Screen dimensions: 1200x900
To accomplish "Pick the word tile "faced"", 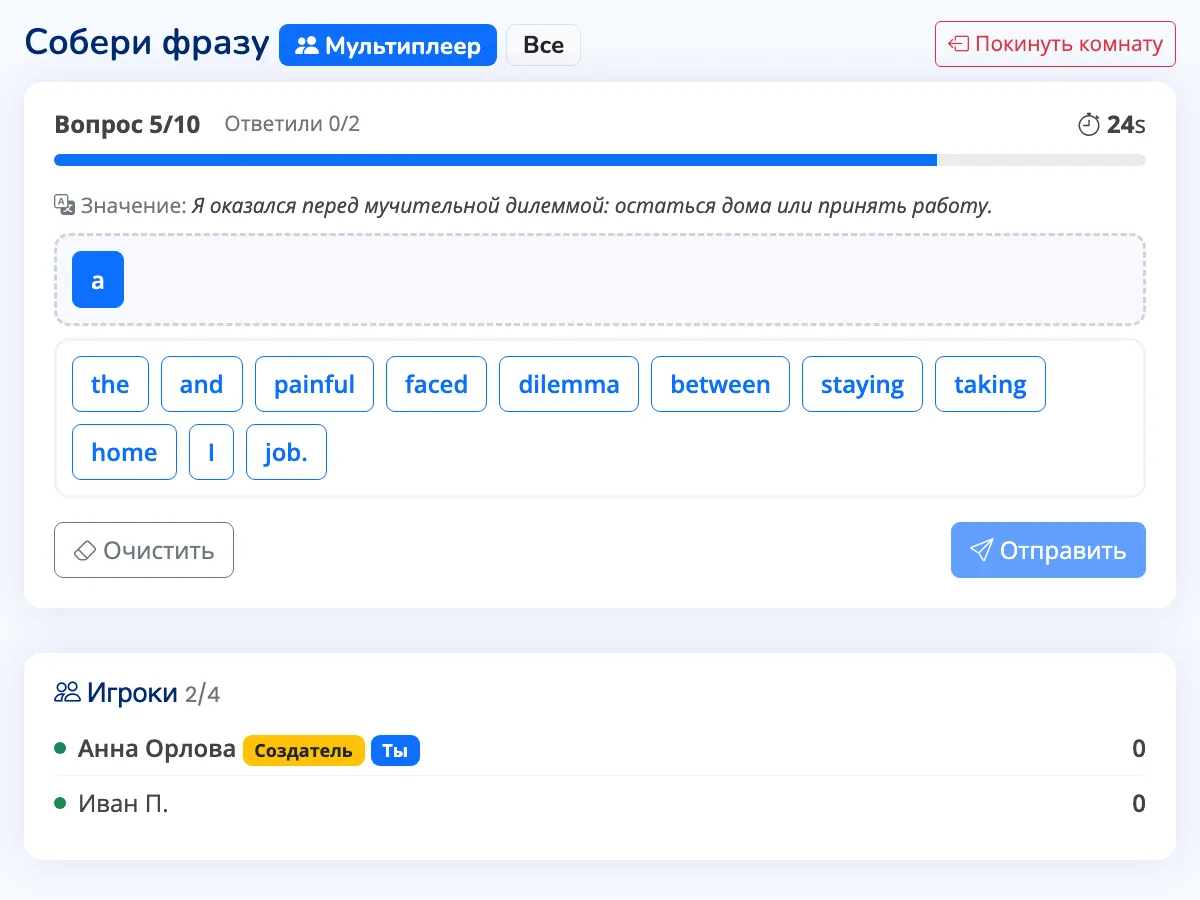I will pyautogui.click(x=436, y=384).
